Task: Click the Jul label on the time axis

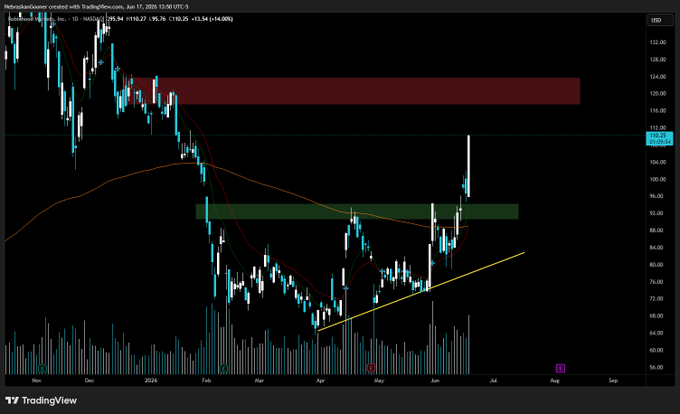Action: [493, 381]
